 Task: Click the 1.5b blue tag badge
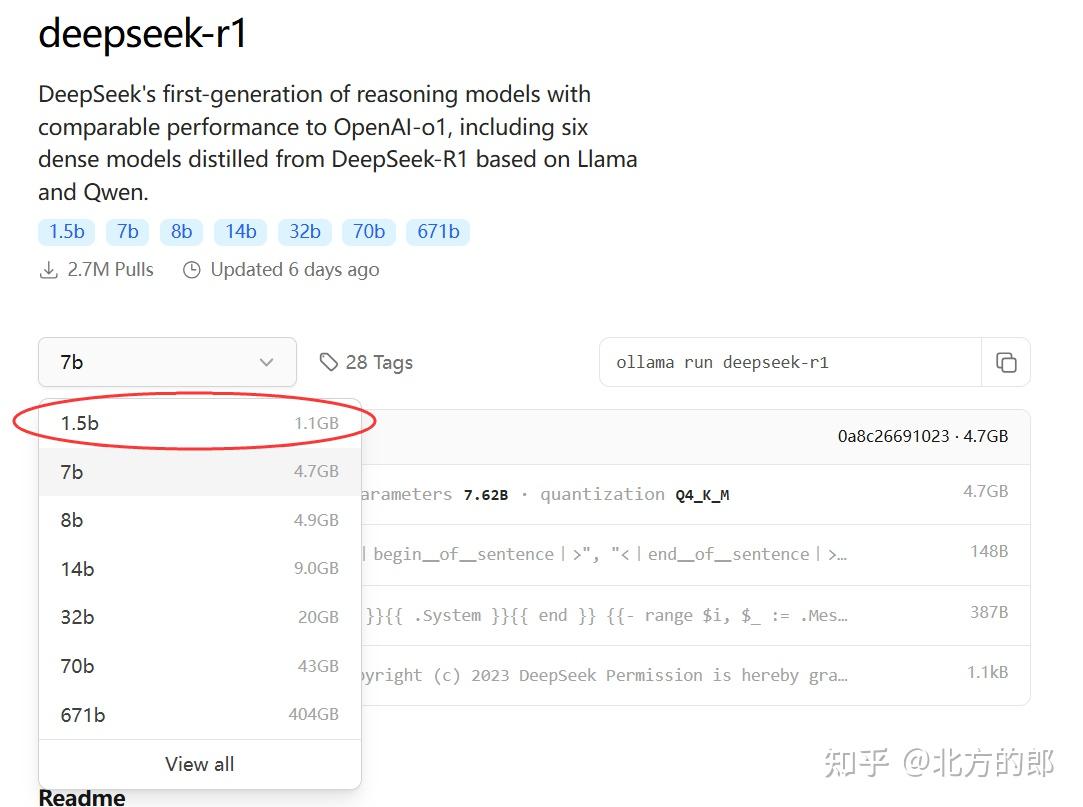coord(65,231)
